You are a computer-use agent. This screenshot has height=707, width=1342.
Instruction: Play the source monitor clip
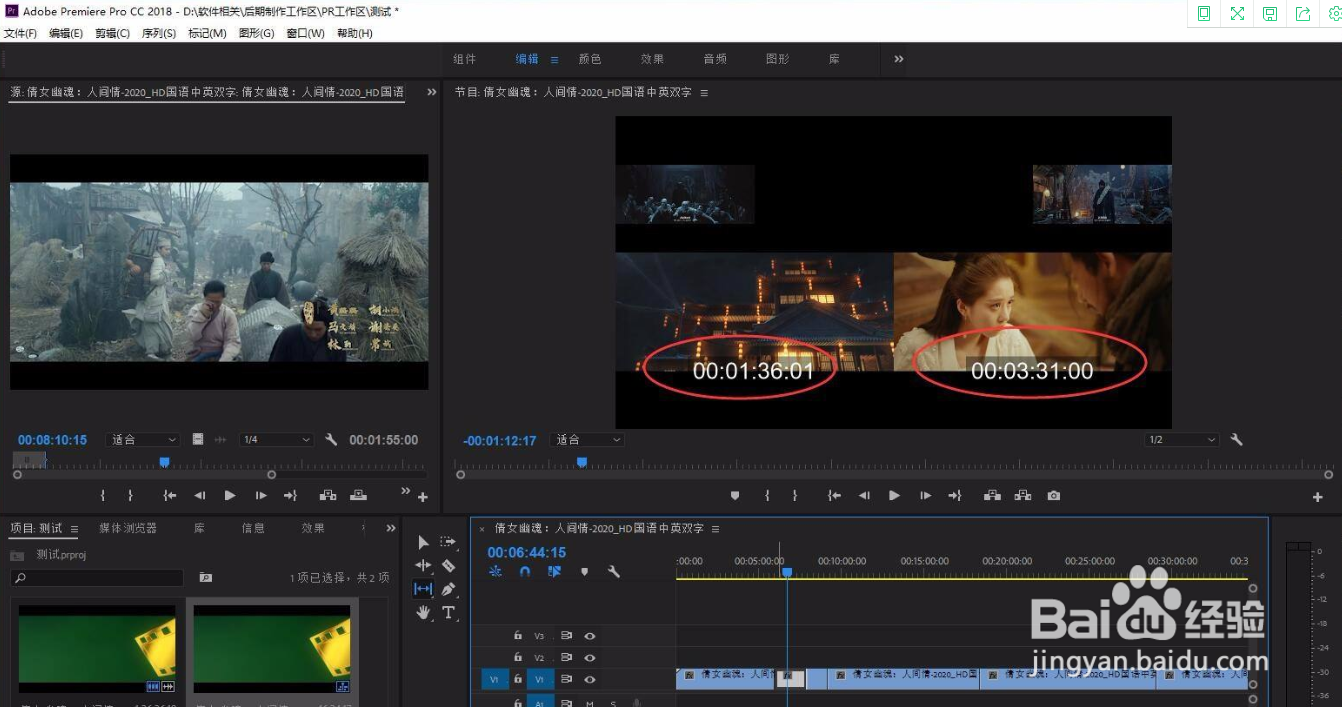(x=230, y=495)
